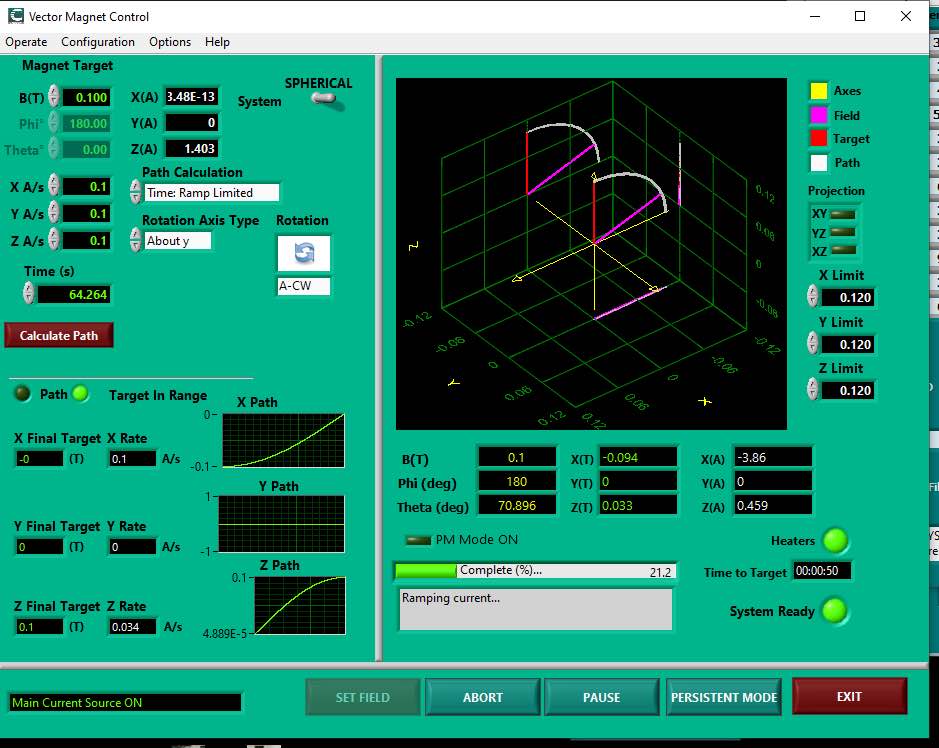This screenshot has height=748, width=939.
Task: Open the Path Calculation selector arrows
Action: 135,192
